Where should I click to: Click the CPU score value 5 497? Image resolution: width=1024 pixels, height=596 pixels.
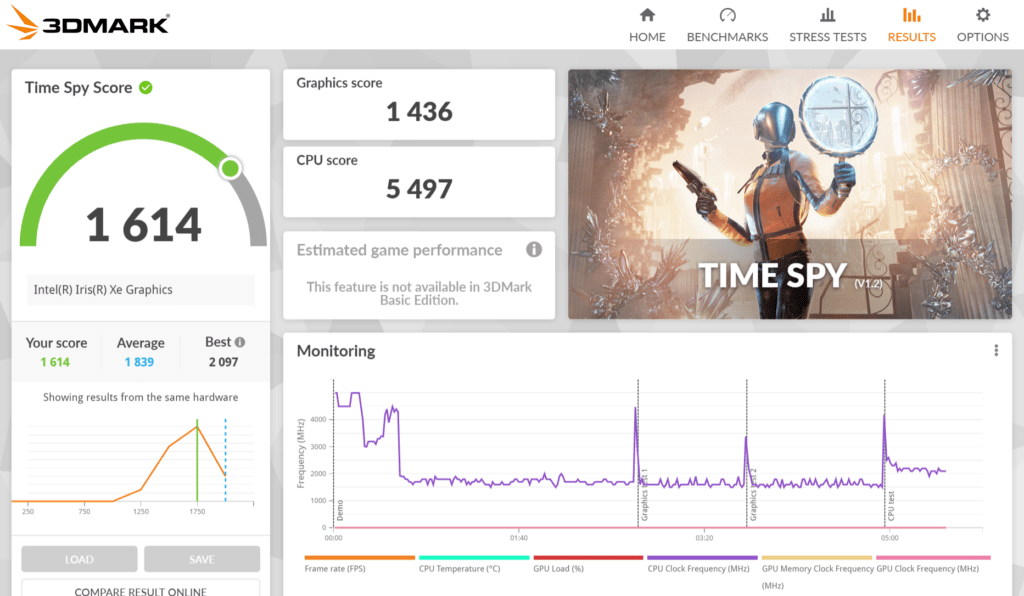click(419, 189)
